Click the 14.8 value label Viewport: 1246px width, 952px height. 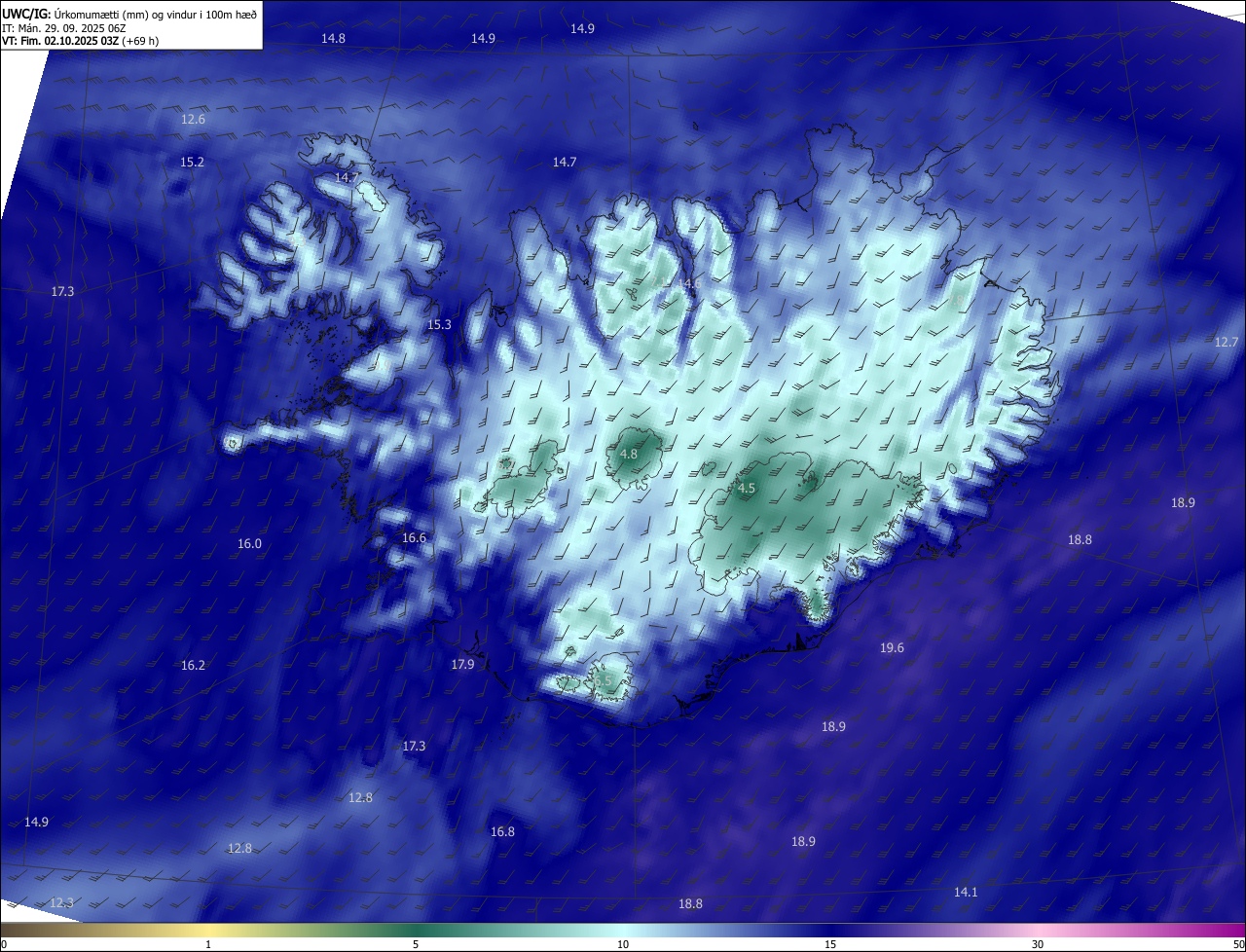(x=333, y=38)
